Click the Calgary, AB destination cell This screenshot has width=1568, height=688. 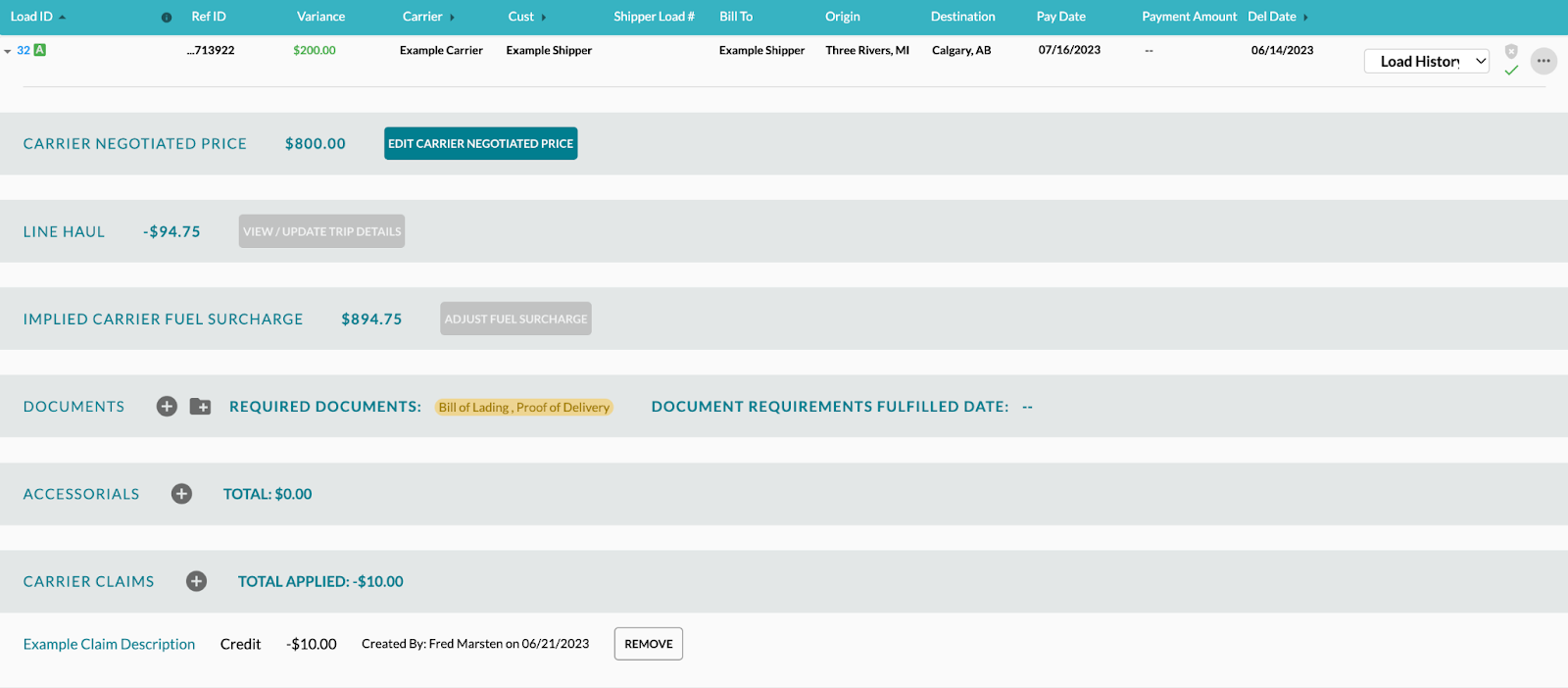point(961,50)
